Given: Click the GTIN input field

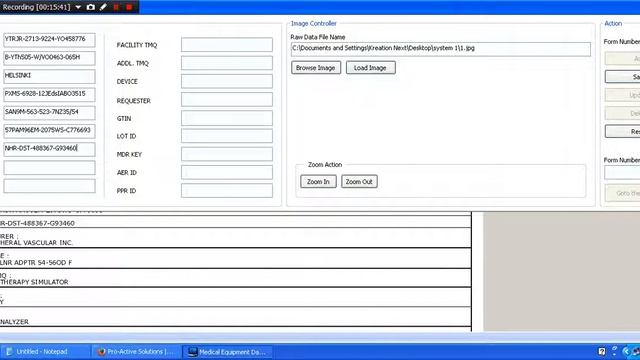Looking at the screenshot, I should coord(227,118).
